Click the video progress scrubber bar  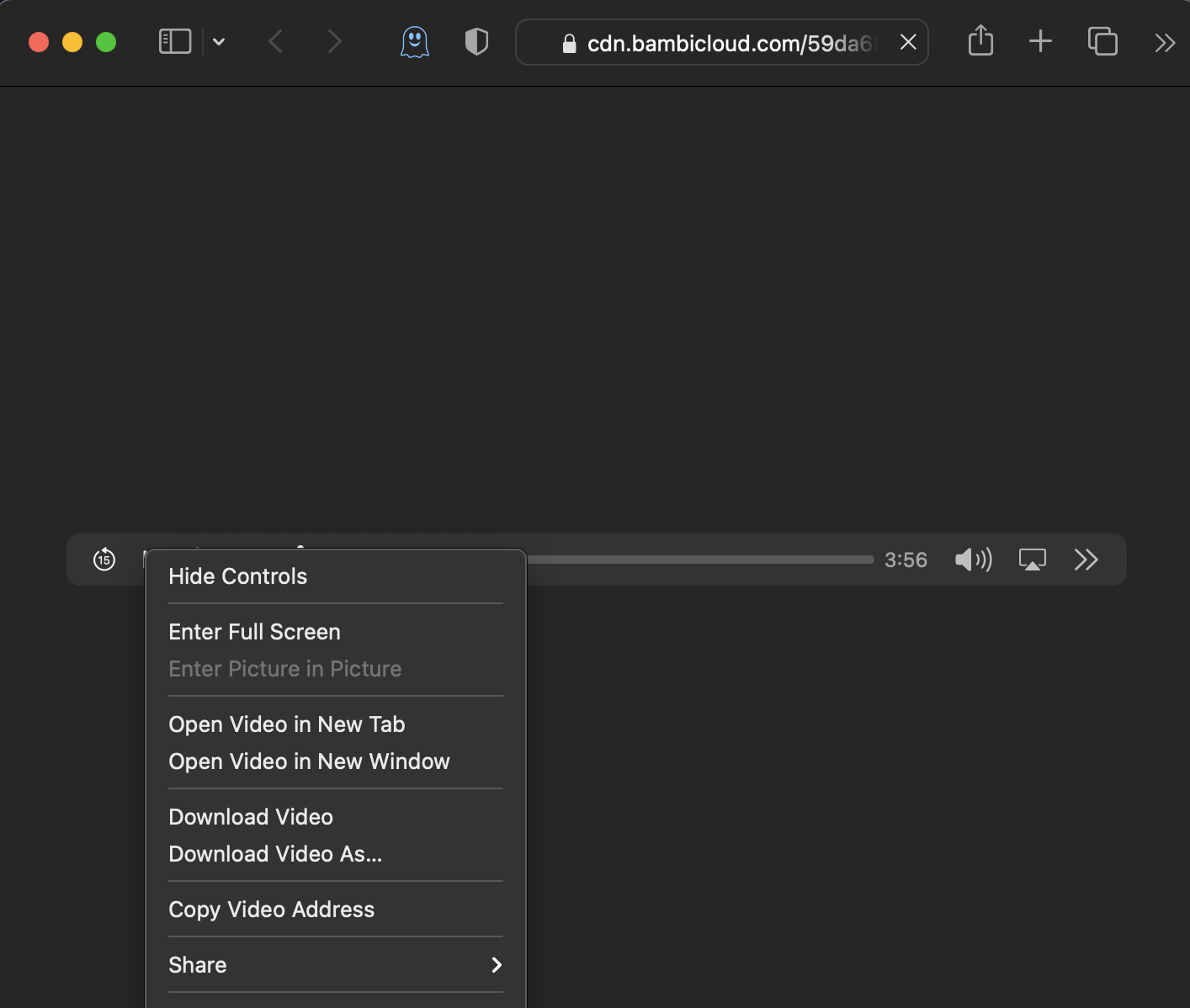tap(699, 560)
